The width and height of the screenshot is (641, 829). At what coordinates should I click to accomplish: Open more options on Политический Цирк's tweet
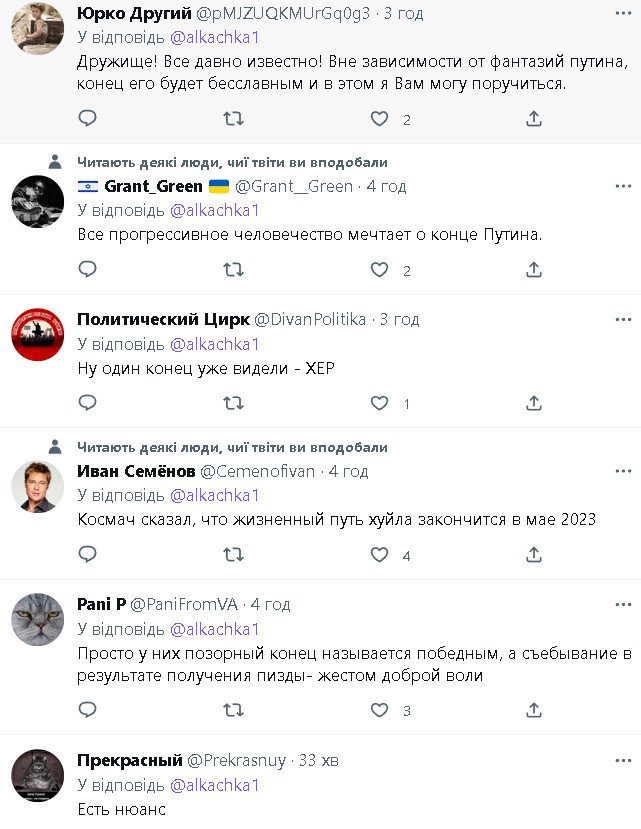[x=622, y=320]
